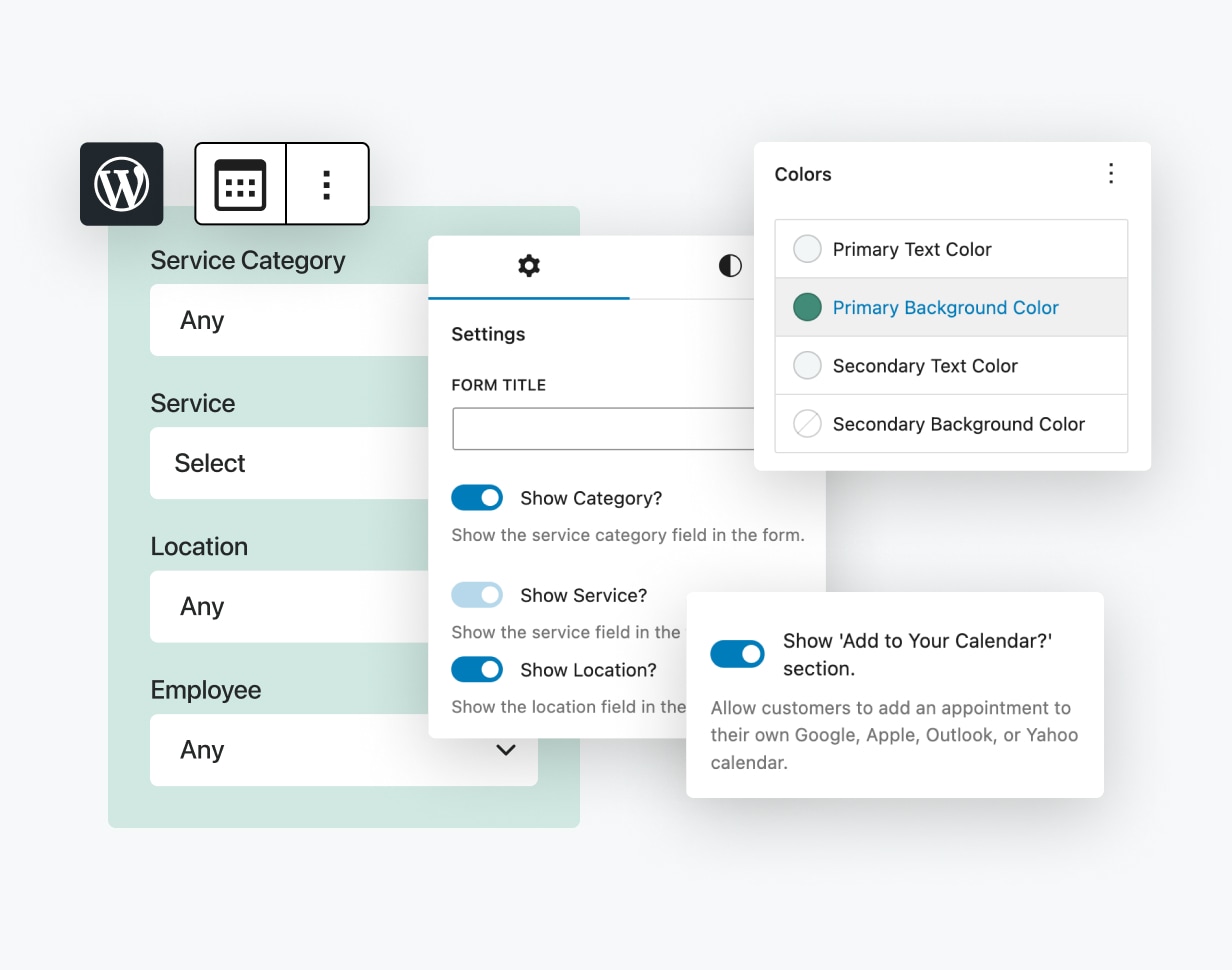Open the Styles panel icon
1232x970 pixels.
[x=729, y=266]
